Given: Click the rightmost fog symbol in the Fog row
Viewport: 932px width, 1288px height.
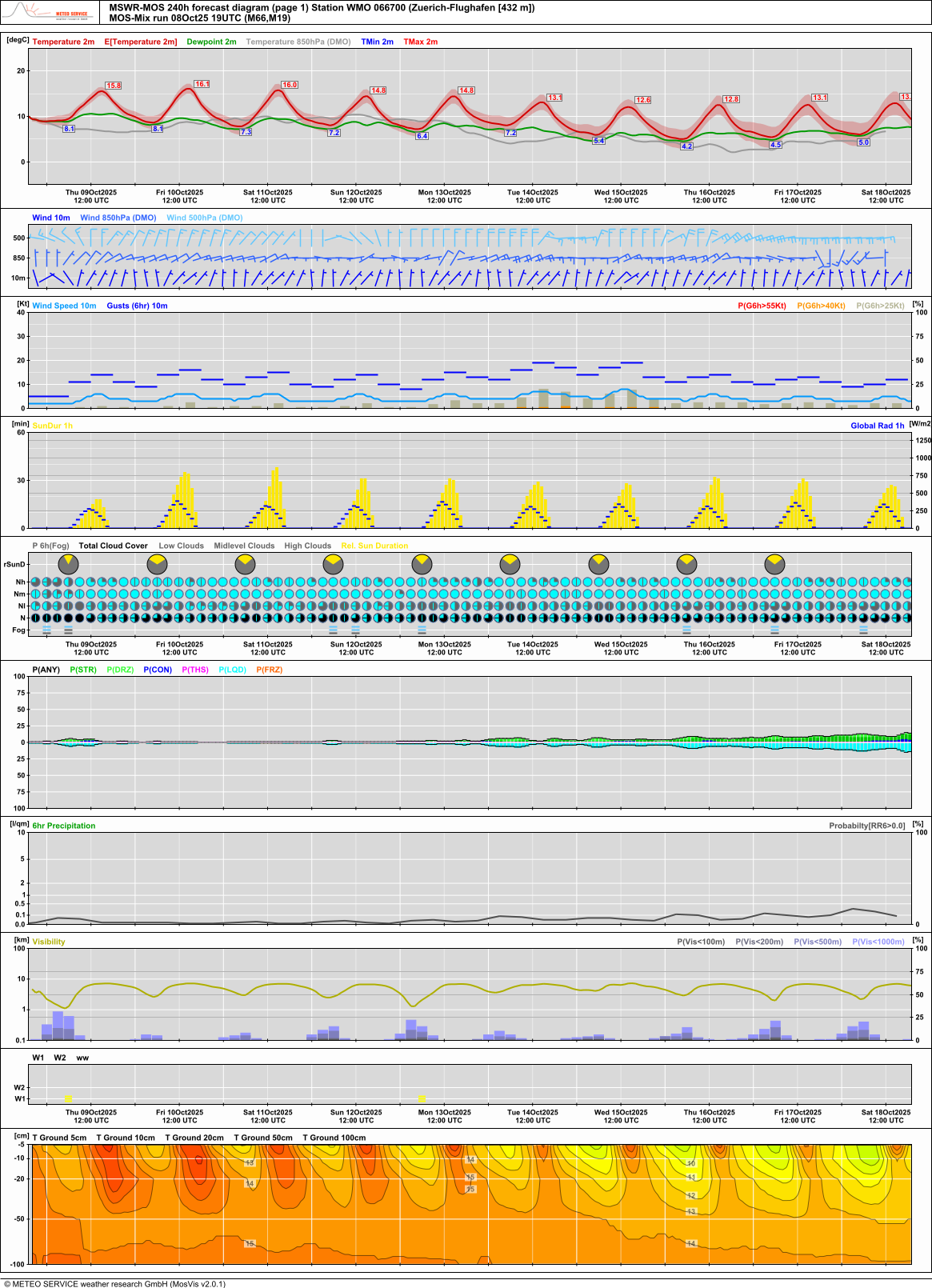Looking at the screenshot, I should pyautogui.click(x=863, y=630).
